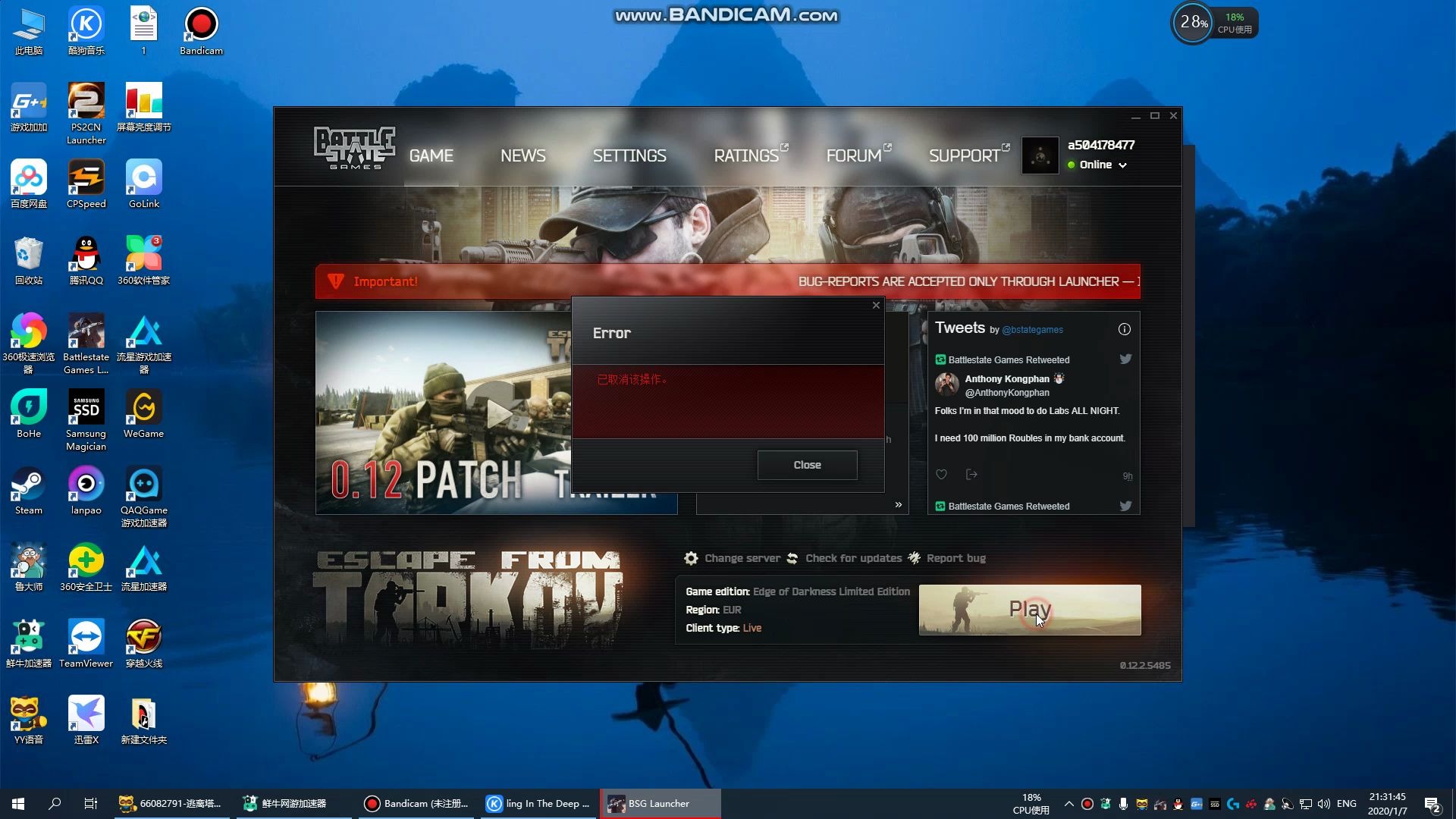This screenshot has height=819, width=1456.
Task: Open the PS2CN Launcher desktop icon
Action: pos(86,115)
